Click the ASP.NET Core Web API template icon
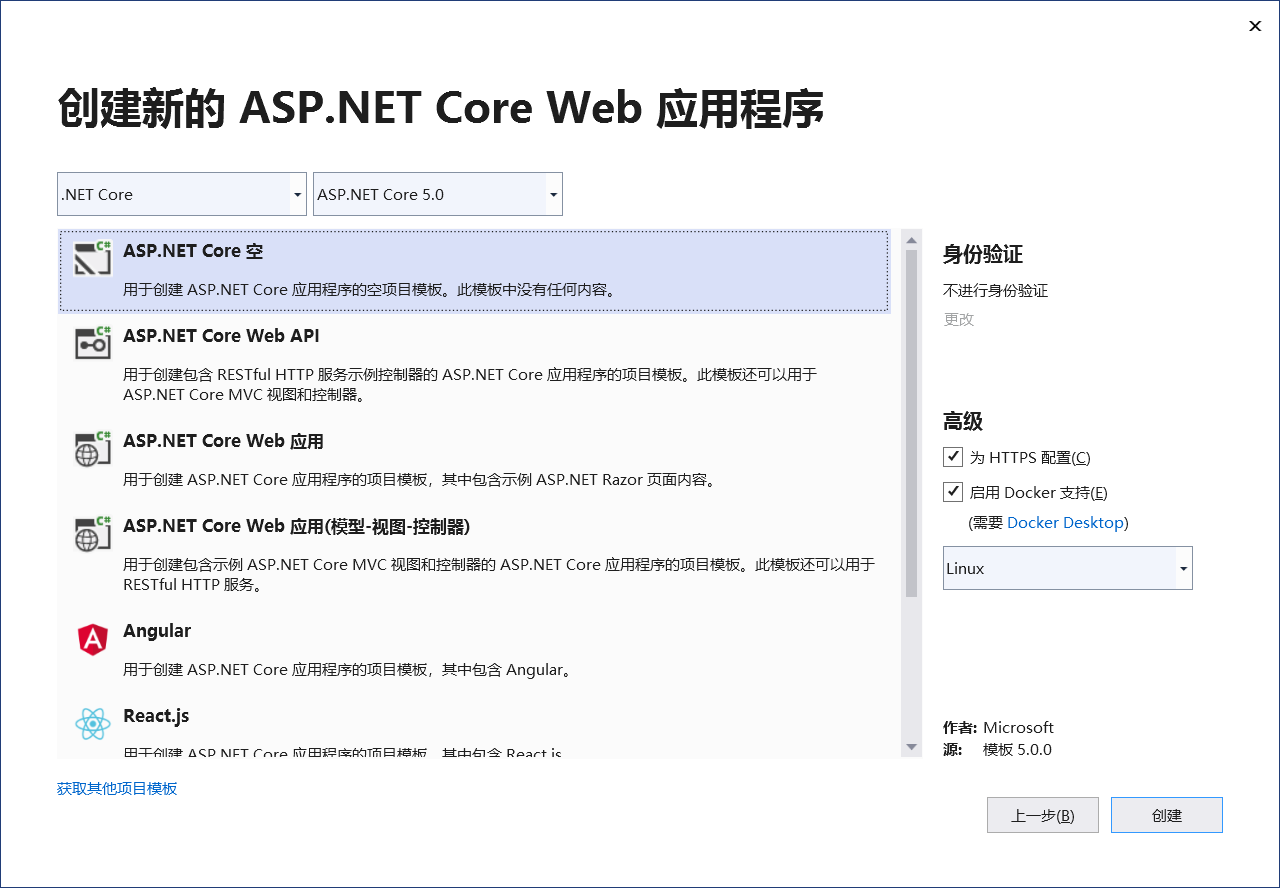 point(93,343)
